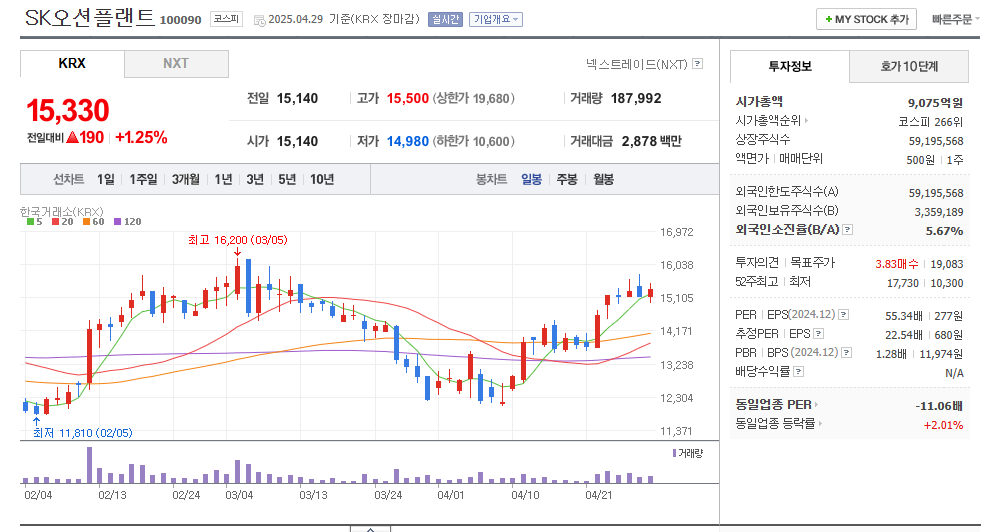
Task: Click the 코스피 market badge
Action: pos(226,20)
